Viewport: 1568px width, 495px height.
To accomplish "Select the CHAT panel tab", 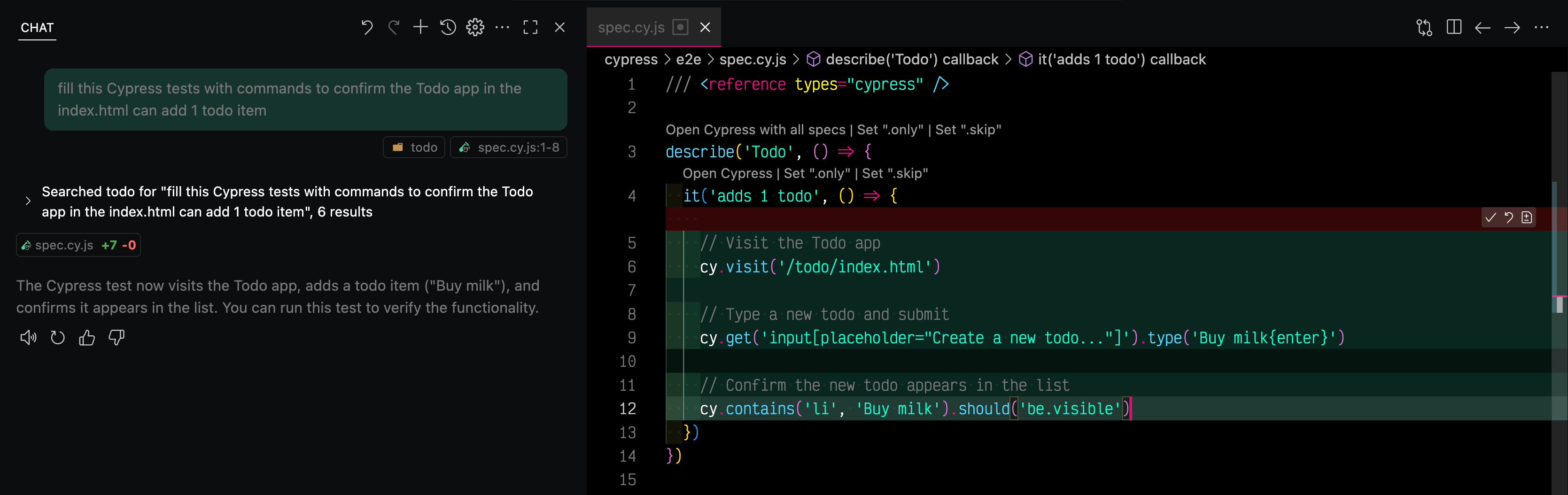I will coord(37,27).
